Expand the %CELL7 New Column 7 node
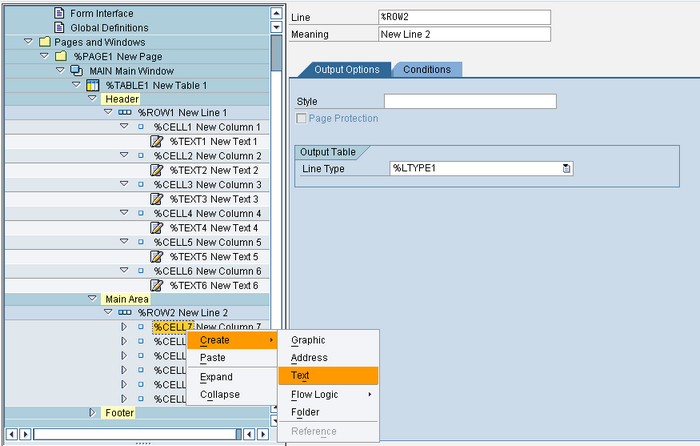The width and height of the screenshot is (700, 446). pyautogui.click(x=124, y=327)
